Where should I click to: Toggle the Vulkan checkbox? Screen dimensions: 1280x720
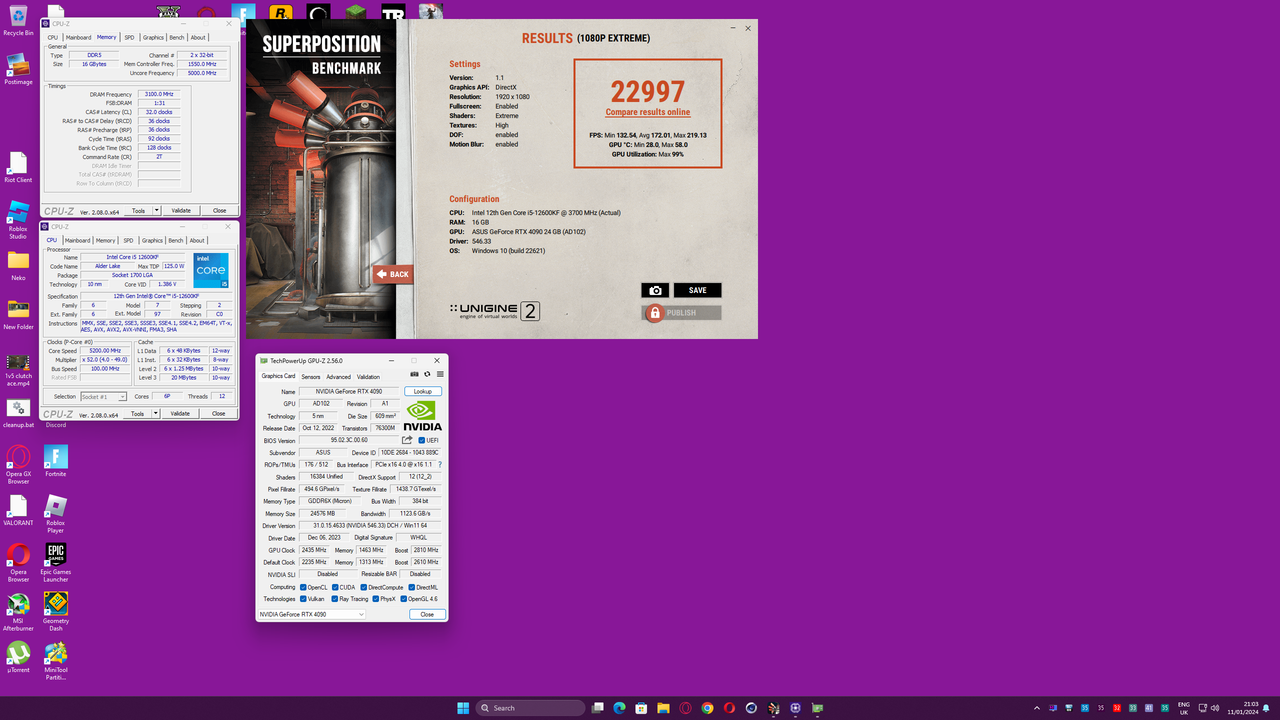(303, 599)
